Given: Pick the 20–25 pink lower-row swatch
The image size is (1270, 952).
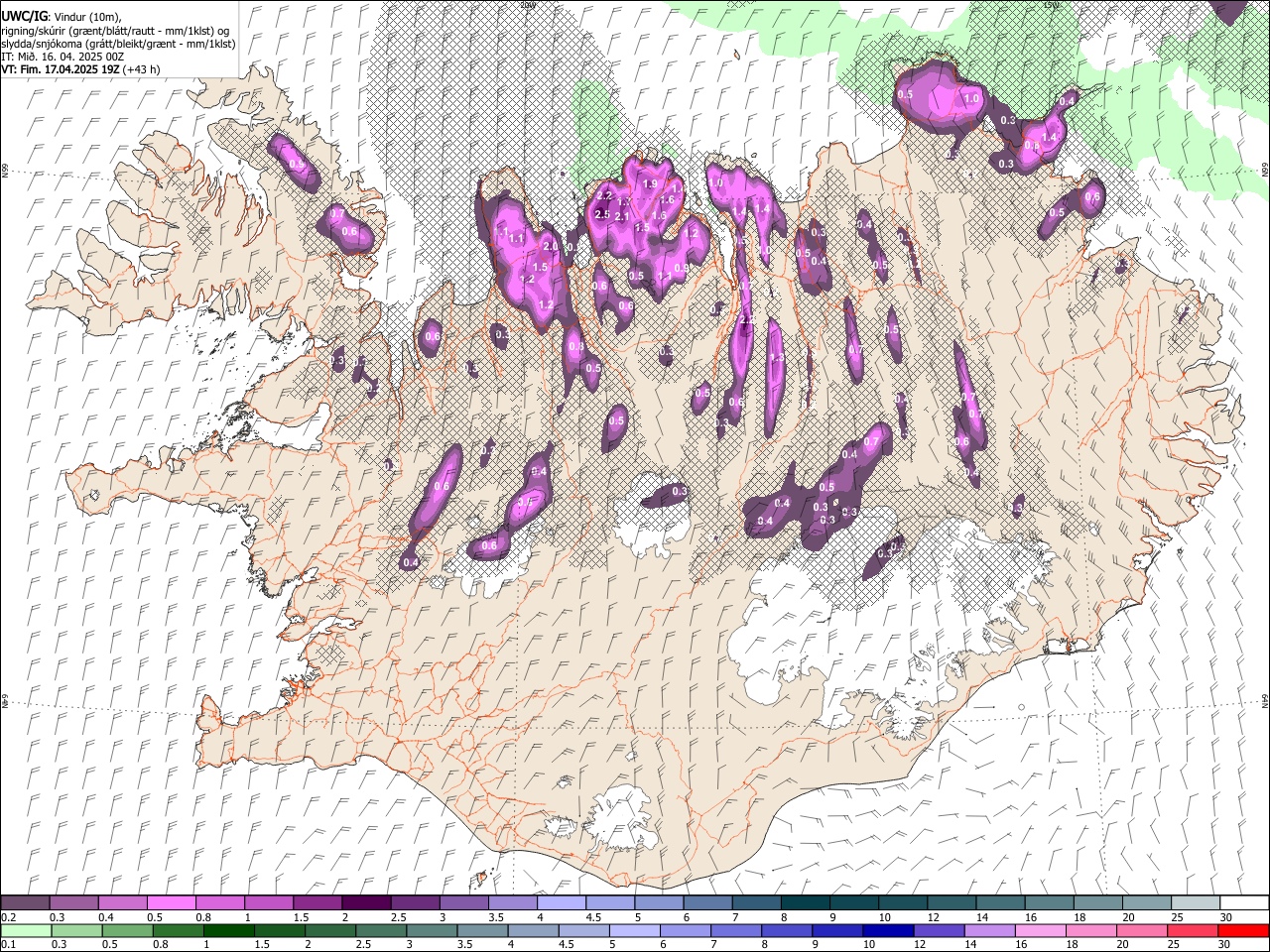Looking at the screenshot, I should [x=1141, y=930].
